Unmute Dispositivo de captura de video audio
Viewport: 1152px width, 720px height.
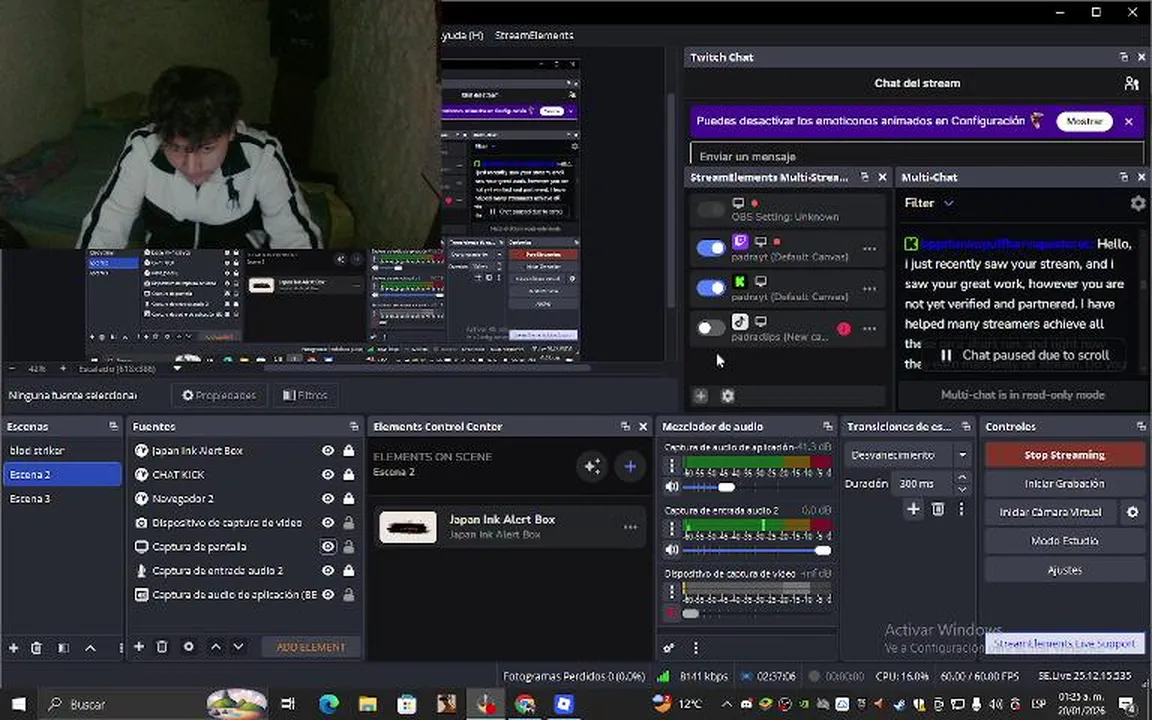click(x=671, y=613)
